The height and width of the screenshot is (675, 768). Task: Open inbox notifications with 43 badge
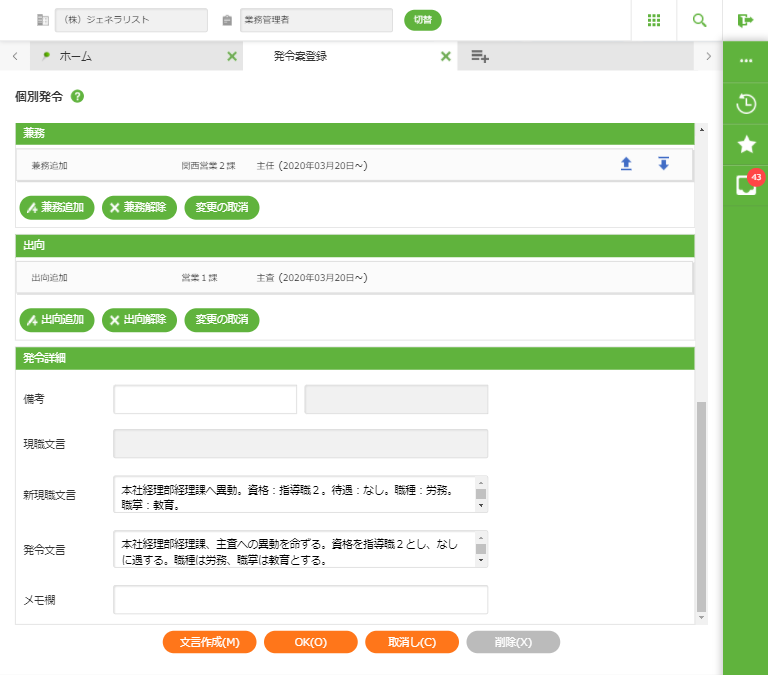coord(745,185)
